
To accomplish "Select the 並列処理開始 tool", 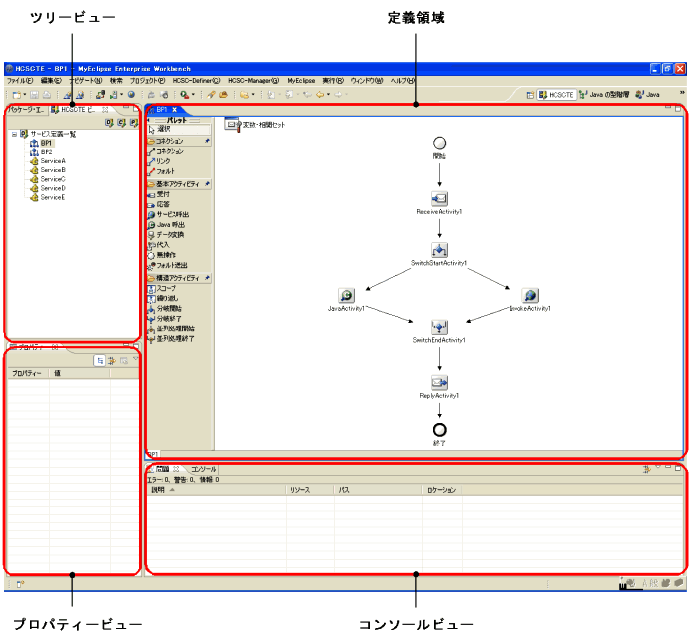I will (x=171, y=329).
